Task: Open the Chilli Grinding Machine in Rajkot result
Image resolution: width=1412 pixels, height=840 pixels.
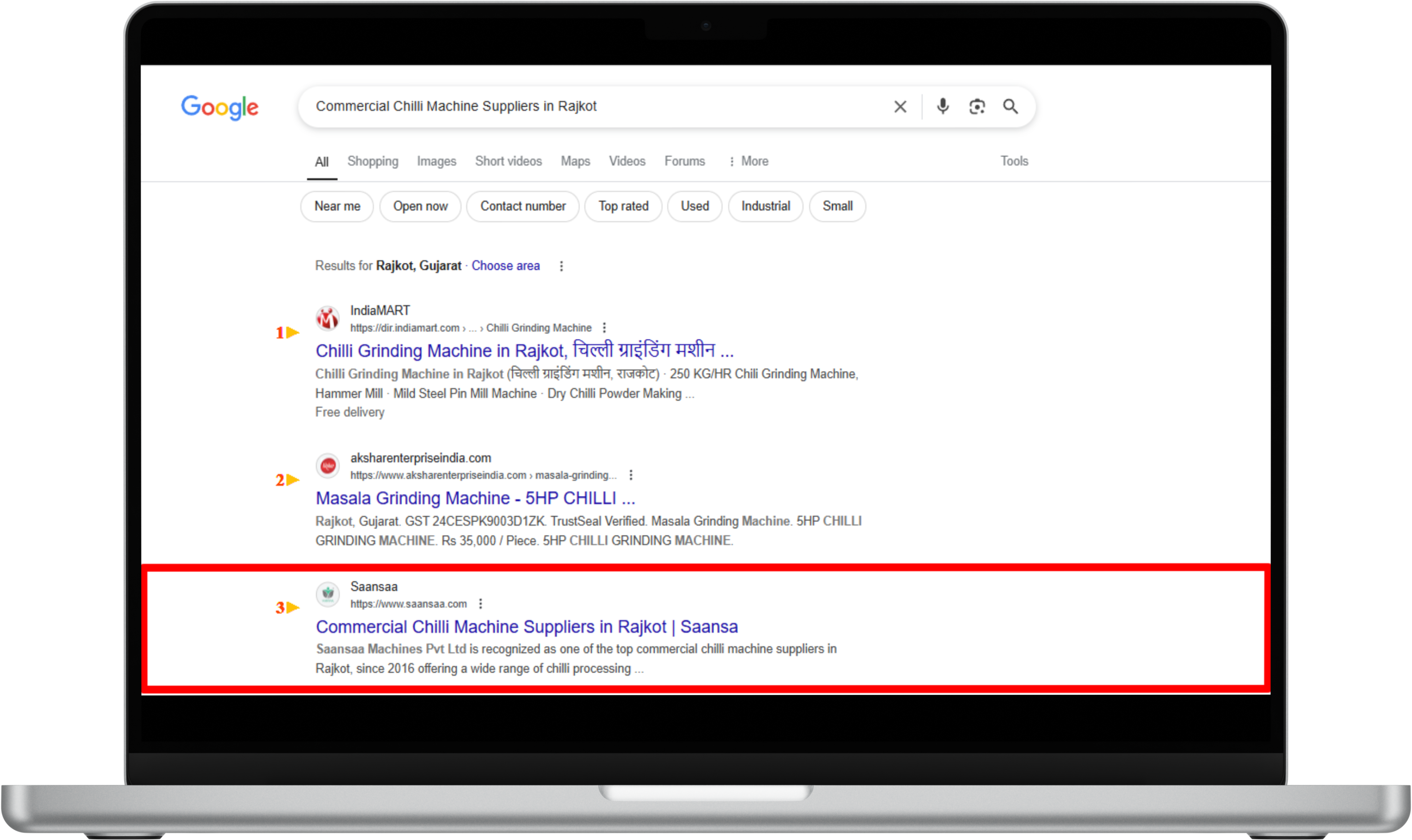Action: click(x=525, y=351)
